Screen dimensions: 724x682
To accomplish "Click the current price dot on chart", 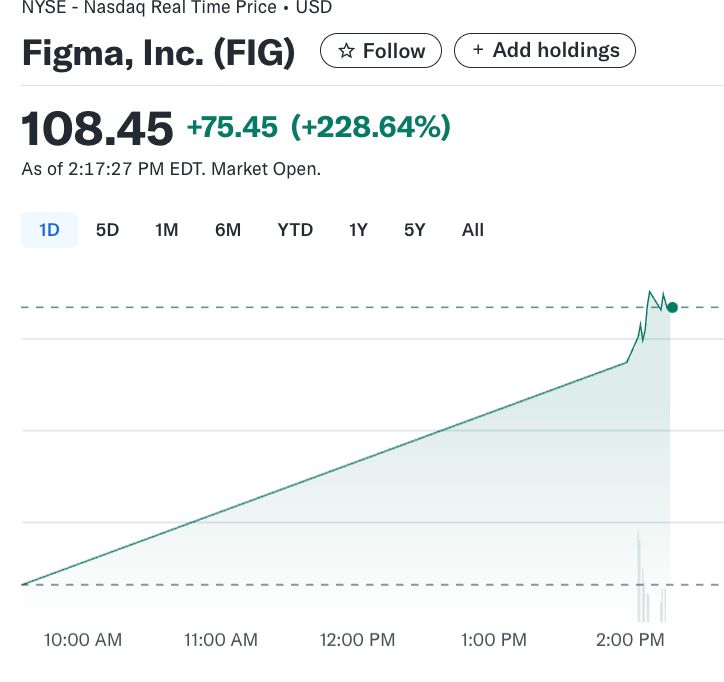I will pyautogui.click(x=672, y=307).
